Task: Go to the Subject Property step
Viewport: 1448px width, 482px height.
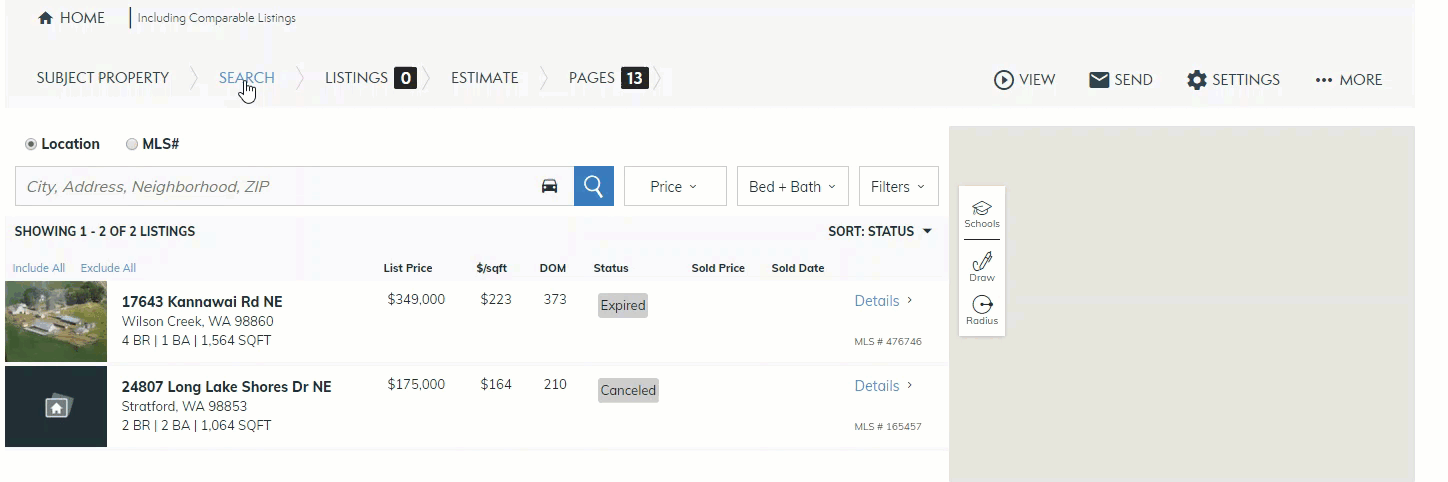Action: pyautogui.click(x=103, y=78)
